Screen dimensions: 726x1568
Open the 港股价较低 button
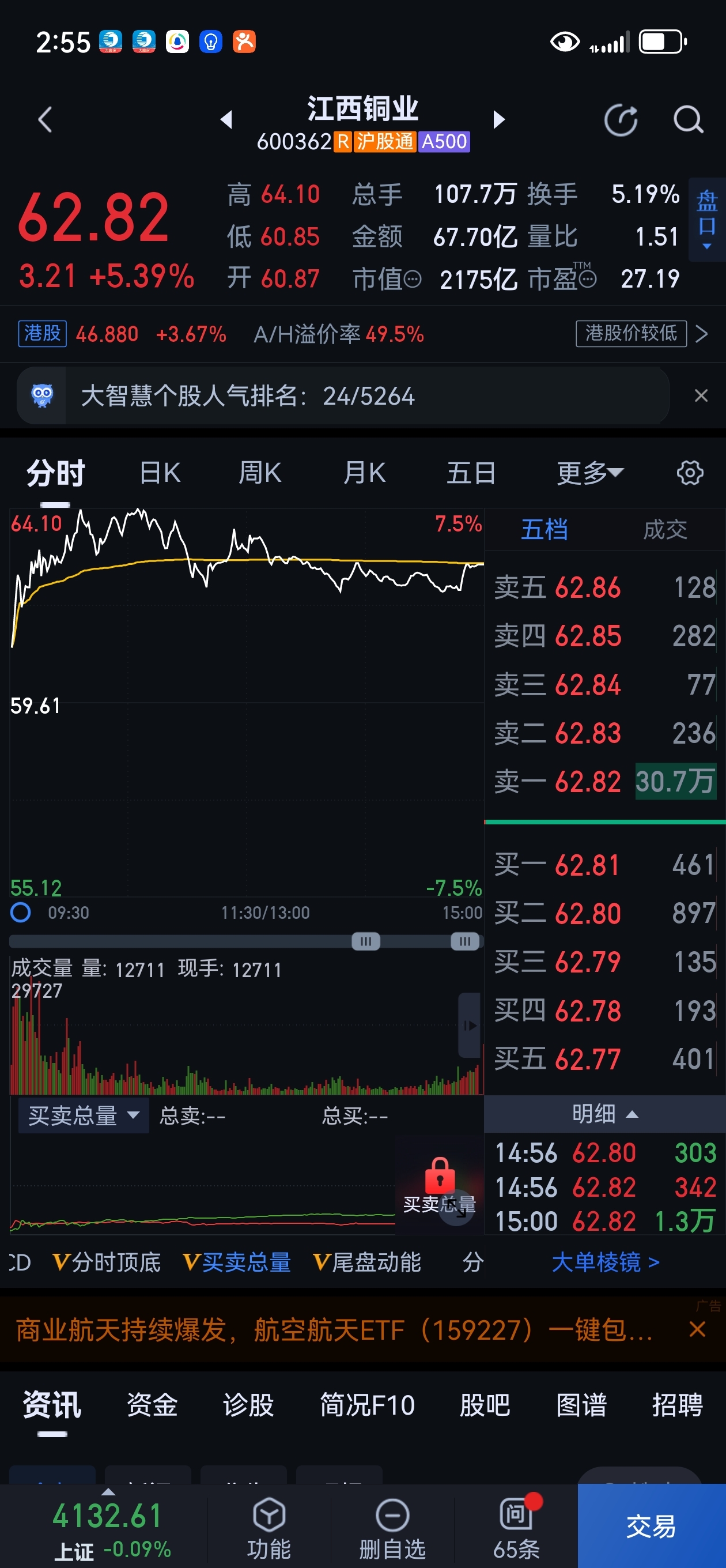pyautogui.click(x=631, y=334)
